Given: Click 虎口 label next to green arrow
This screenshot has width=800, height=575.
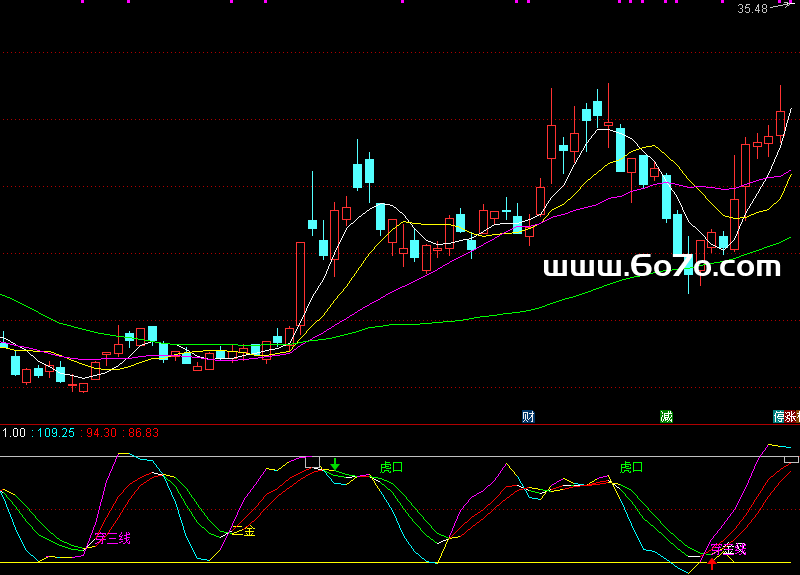Looking at the screenshot, I should 391,467.
